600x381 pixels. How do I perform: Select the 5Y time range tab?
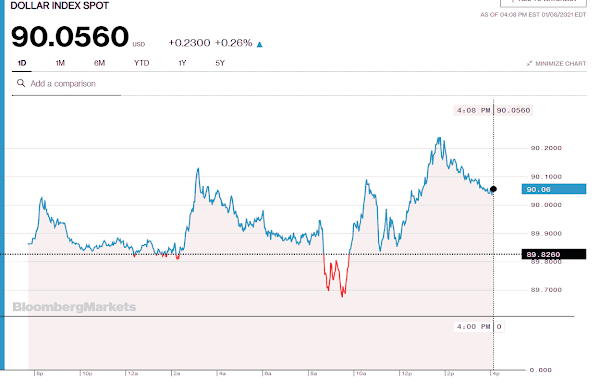point(220,63)
